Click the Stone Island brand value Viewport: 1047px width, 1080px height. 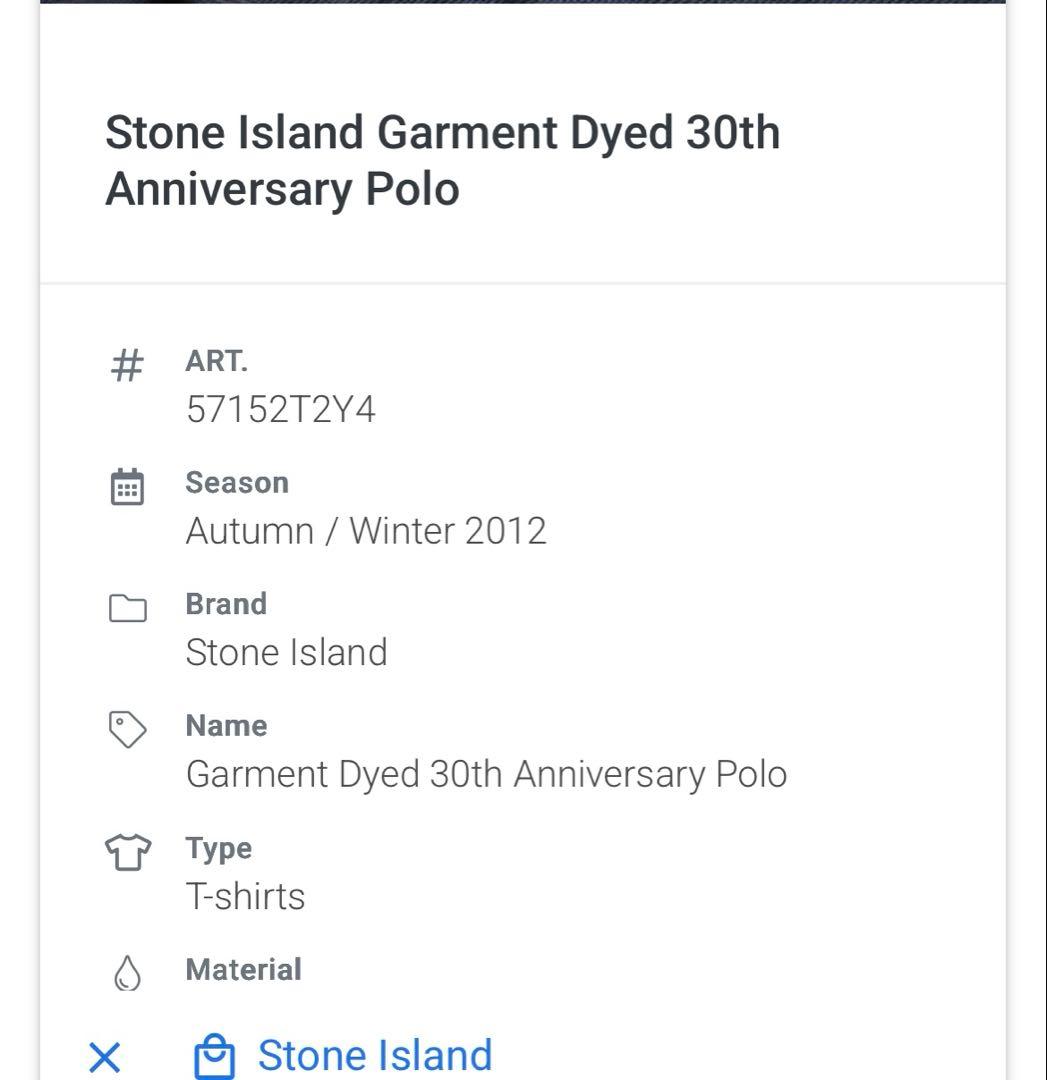286,653
